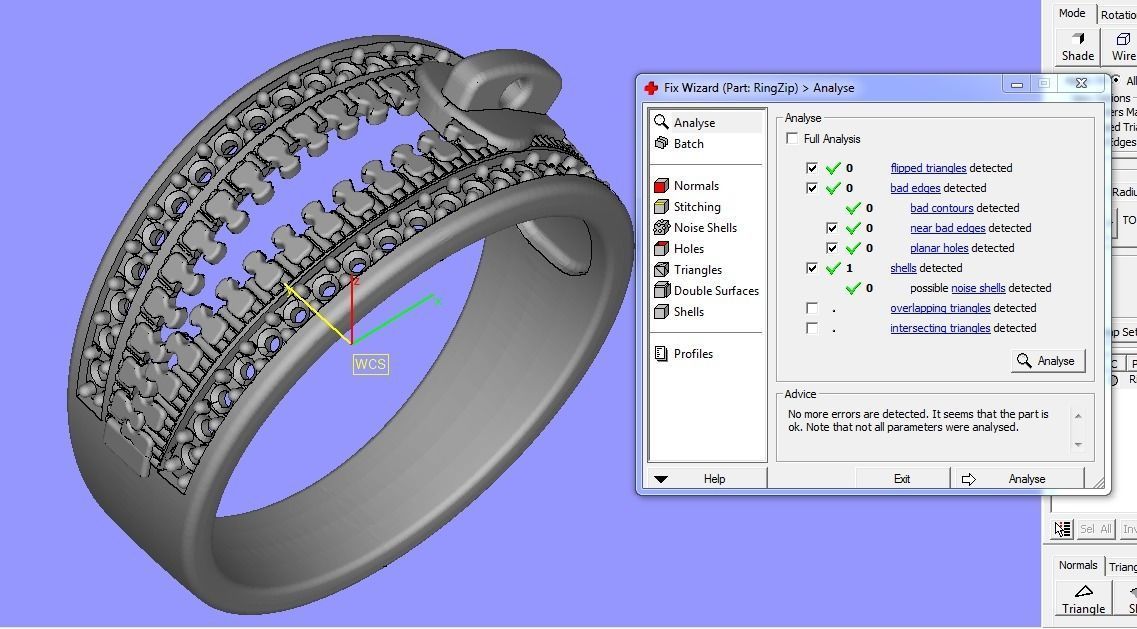Follow the noise shells link

pyautogui.click(x=978, y=288)
